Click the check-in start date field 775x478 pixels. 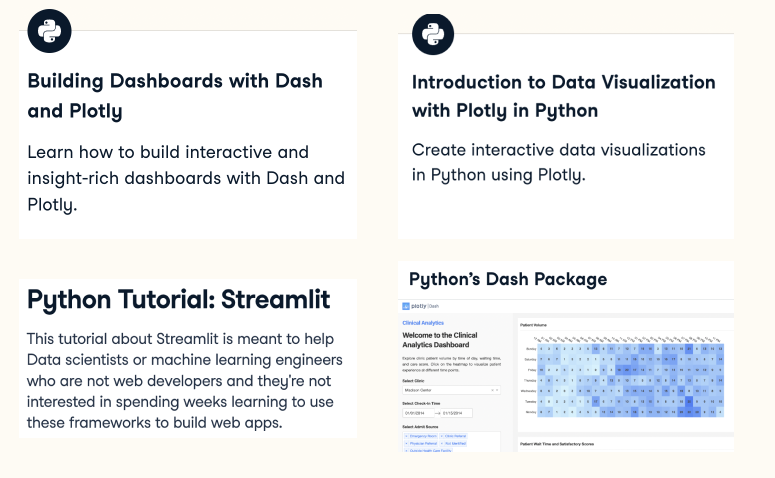(418, 413)
